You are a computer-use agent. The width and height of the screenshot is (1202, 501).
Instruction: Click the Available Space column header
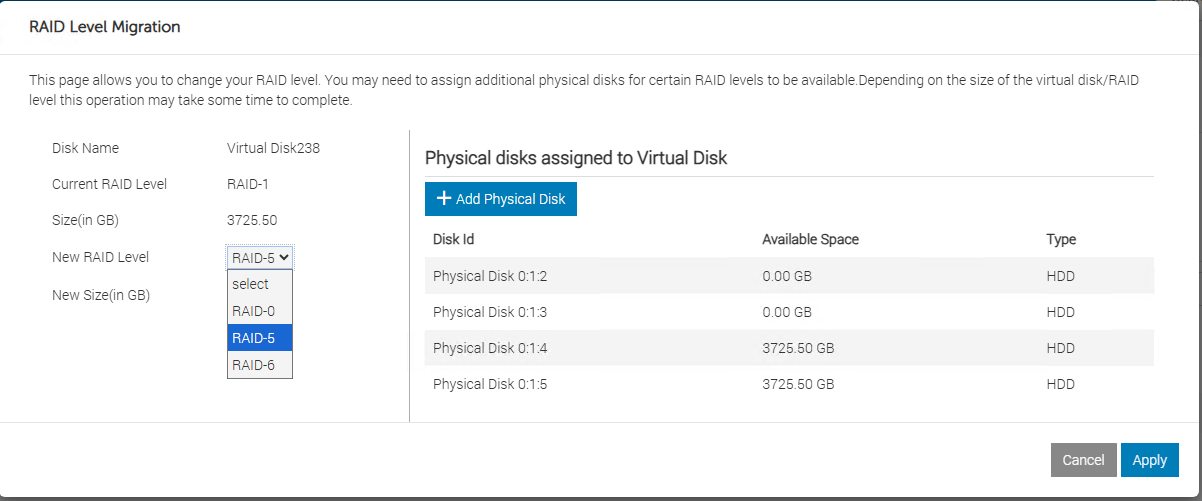click(x=810, y=239)
